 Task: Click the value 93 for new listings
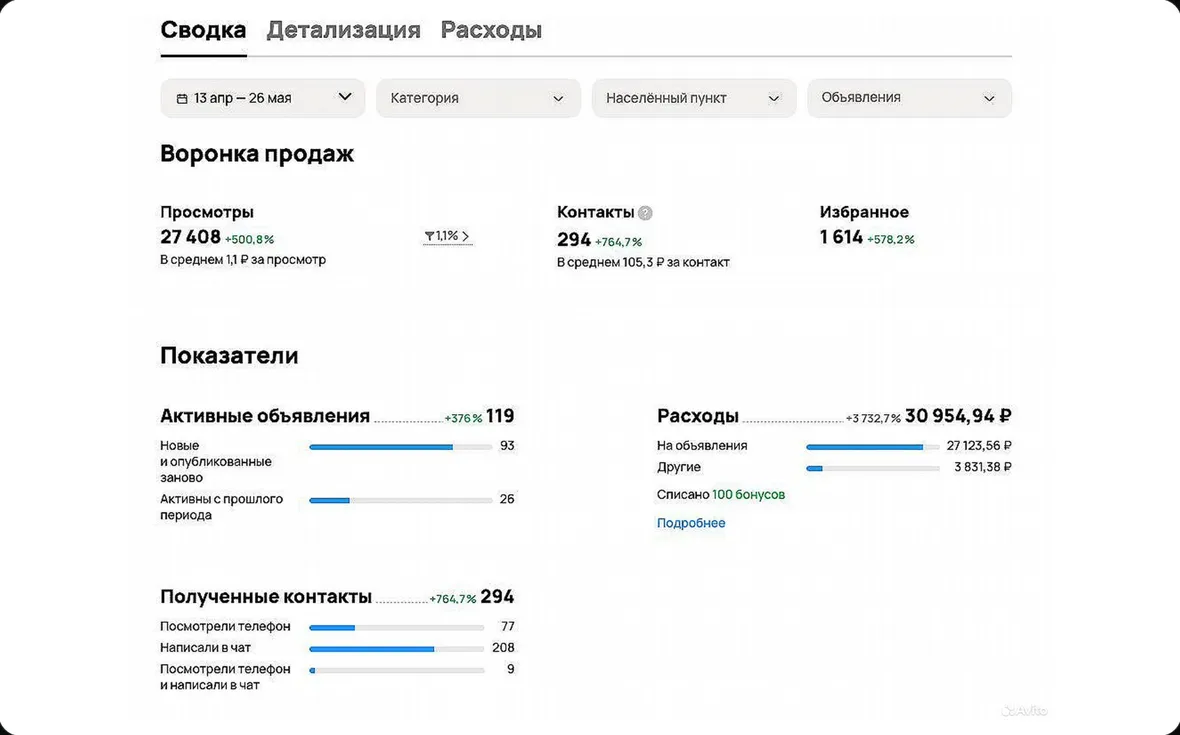pos(507,445)
